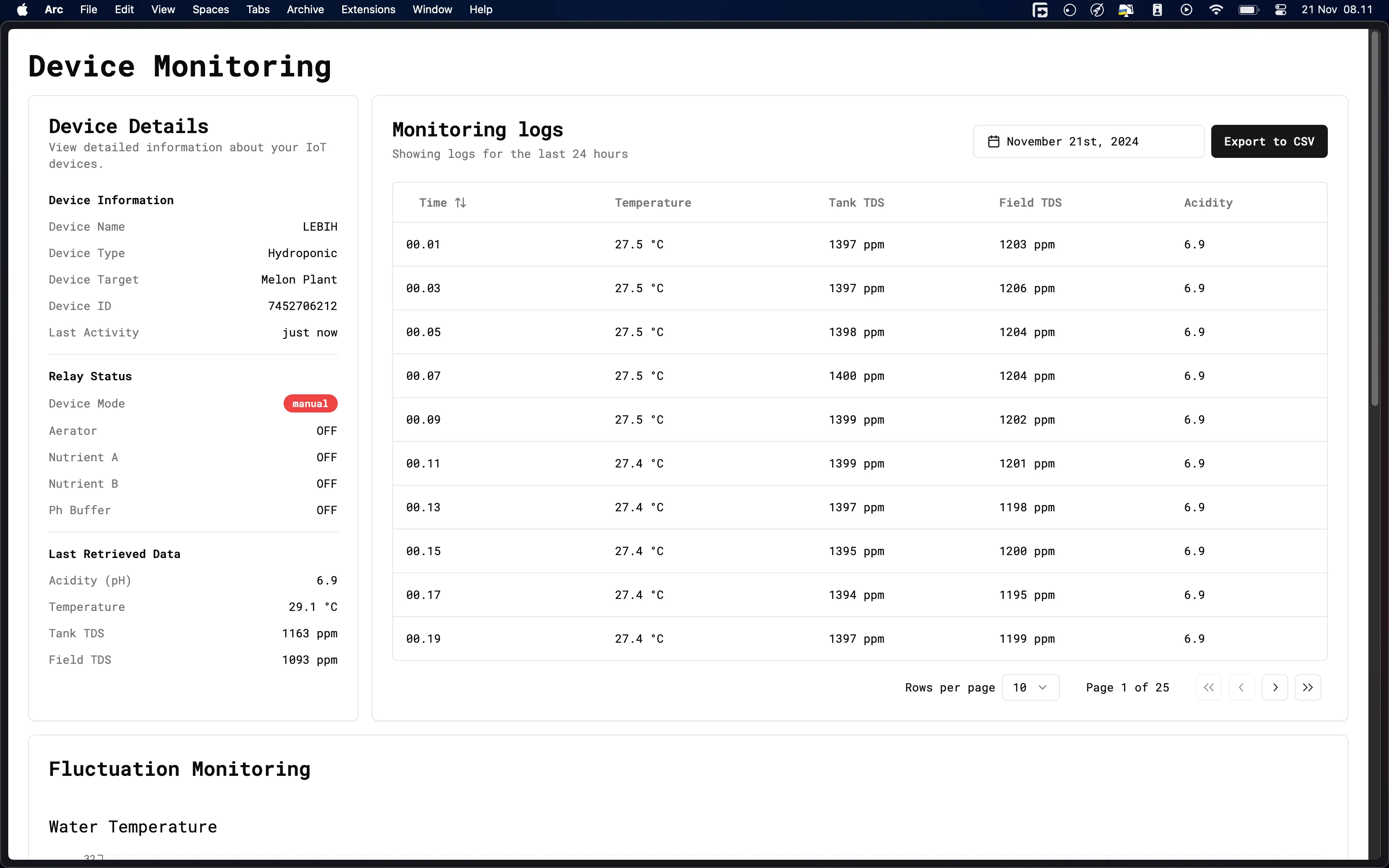The width and height of the screenshot is (1389, 868).
Task: Click the Temperature column header
Action: point(653,203)
